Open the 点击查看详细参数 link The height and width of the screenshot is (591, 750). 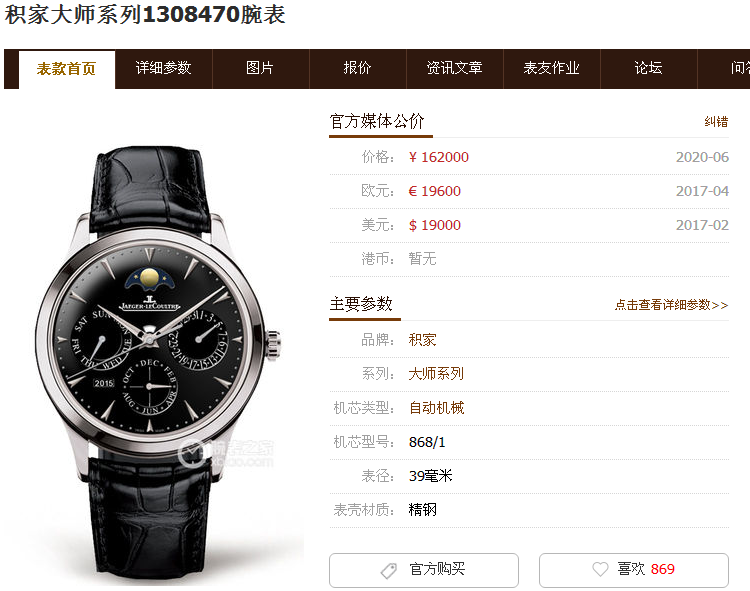[671, 305]
